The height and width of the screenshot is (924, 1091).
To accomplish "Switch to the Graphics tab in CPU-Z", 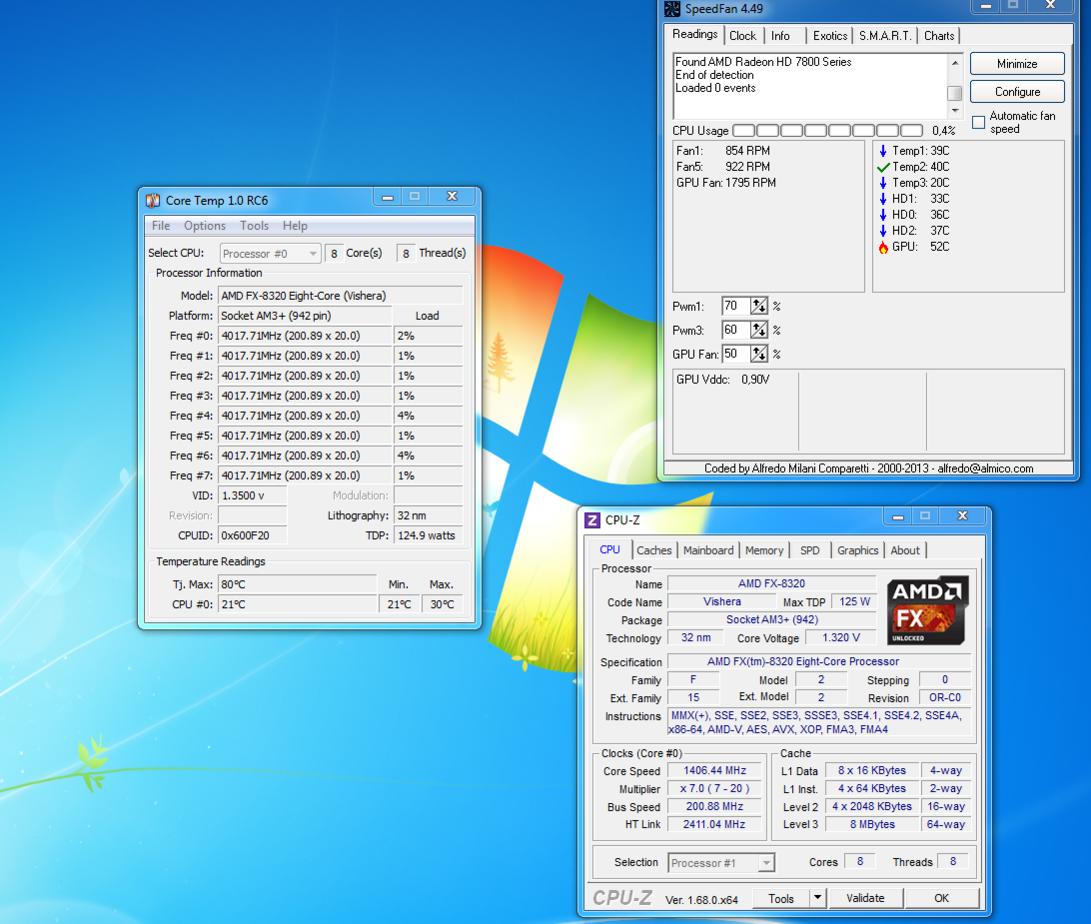I will (858, 550).
